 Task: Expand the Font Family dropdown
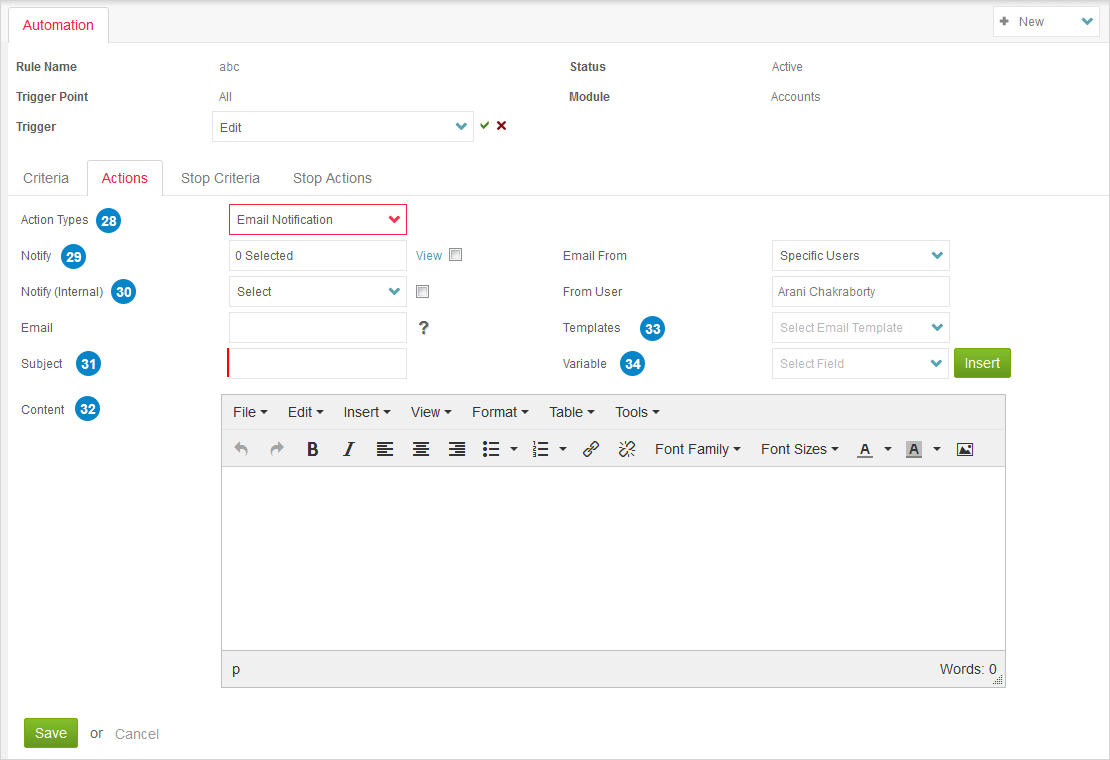(x=697, y=449)
